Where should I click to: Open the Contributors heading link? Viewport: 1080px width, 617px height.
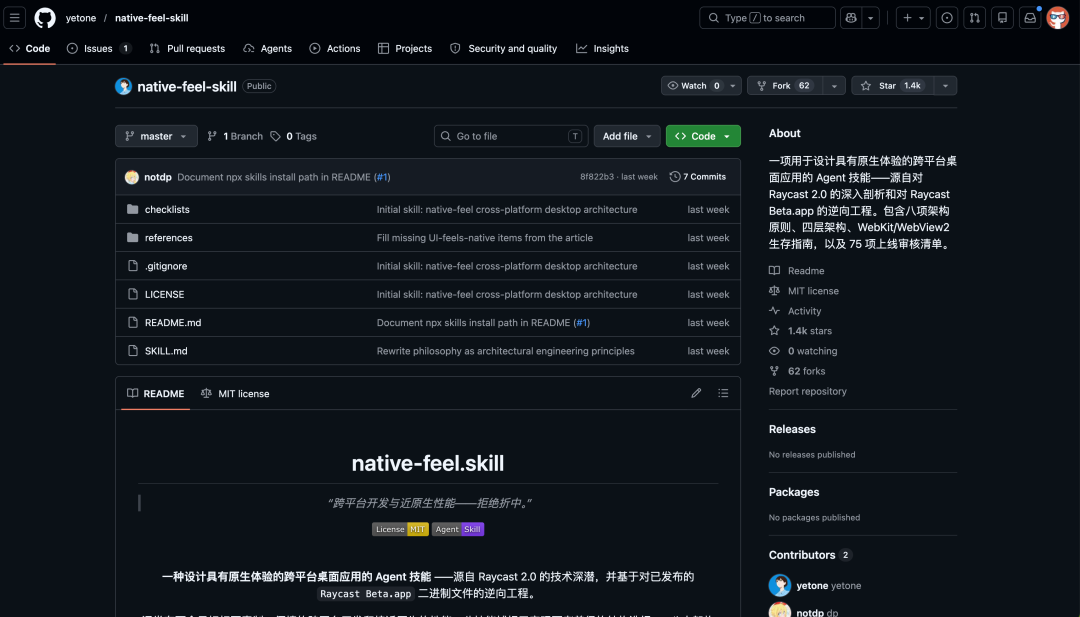pos(810,554)
